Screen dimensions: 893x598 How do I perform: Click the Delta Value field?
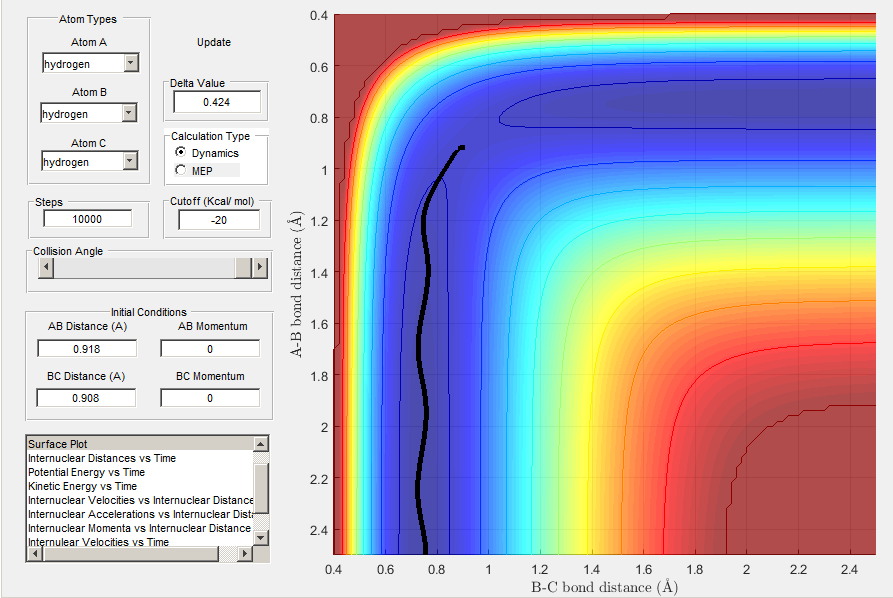[x=217, y=102]
